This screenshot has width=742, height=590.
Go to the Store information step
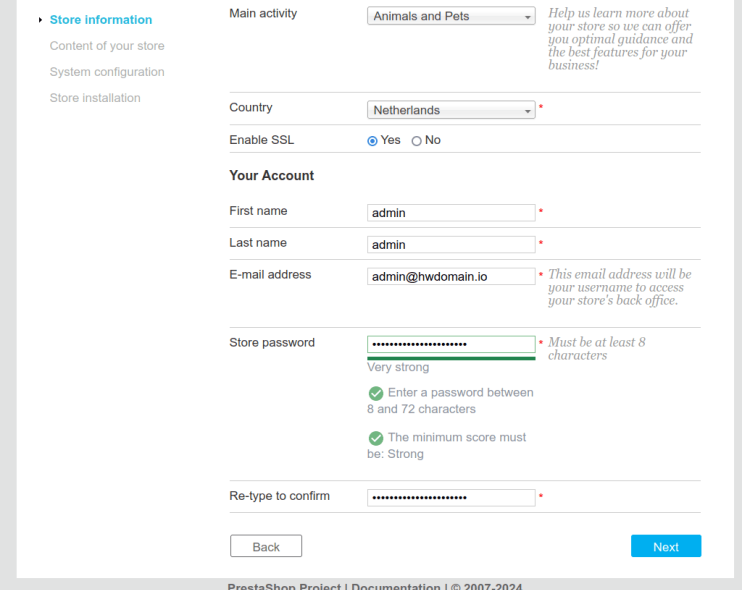click(101, 20)
